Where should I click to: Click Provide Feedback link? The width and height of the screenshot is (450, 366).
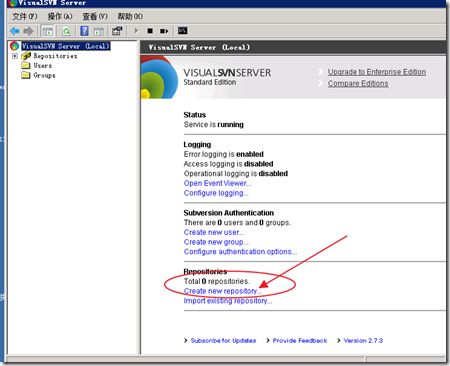click(x=300, y=341)
